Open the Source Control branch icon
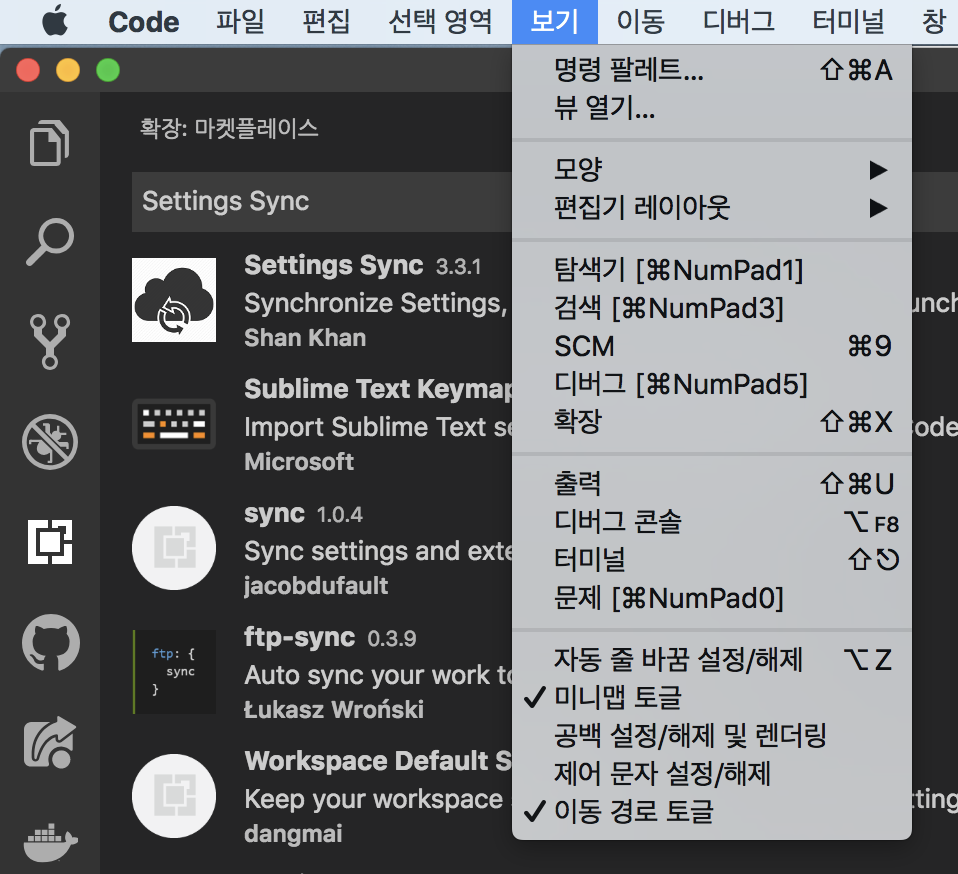The height and width of the screenshot is (874, 958). coord(49,342)
